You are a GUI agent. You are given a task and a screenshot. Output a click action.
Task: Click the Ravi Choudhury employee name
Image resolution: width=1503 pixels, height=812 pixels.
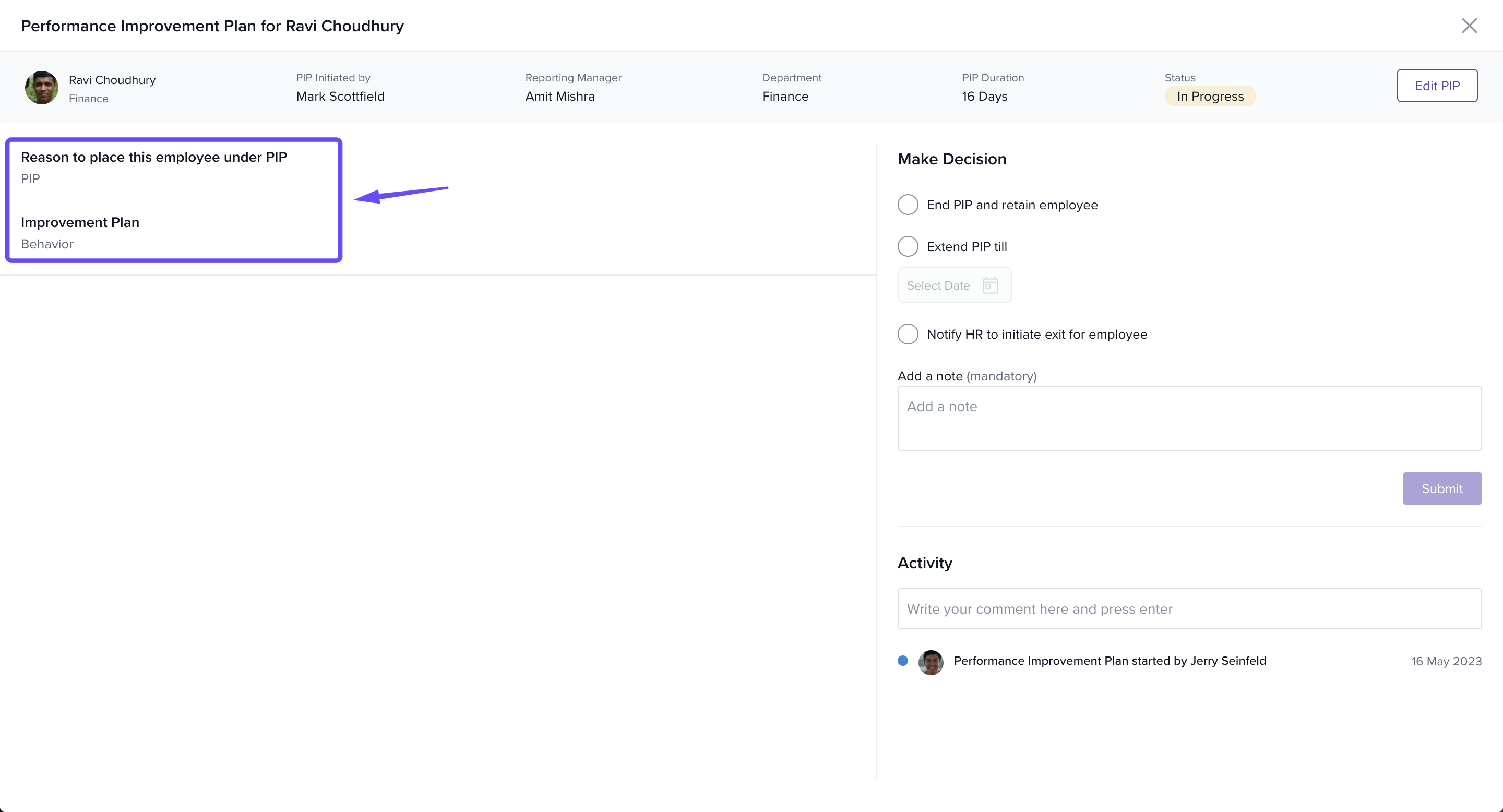coord(112,80)
